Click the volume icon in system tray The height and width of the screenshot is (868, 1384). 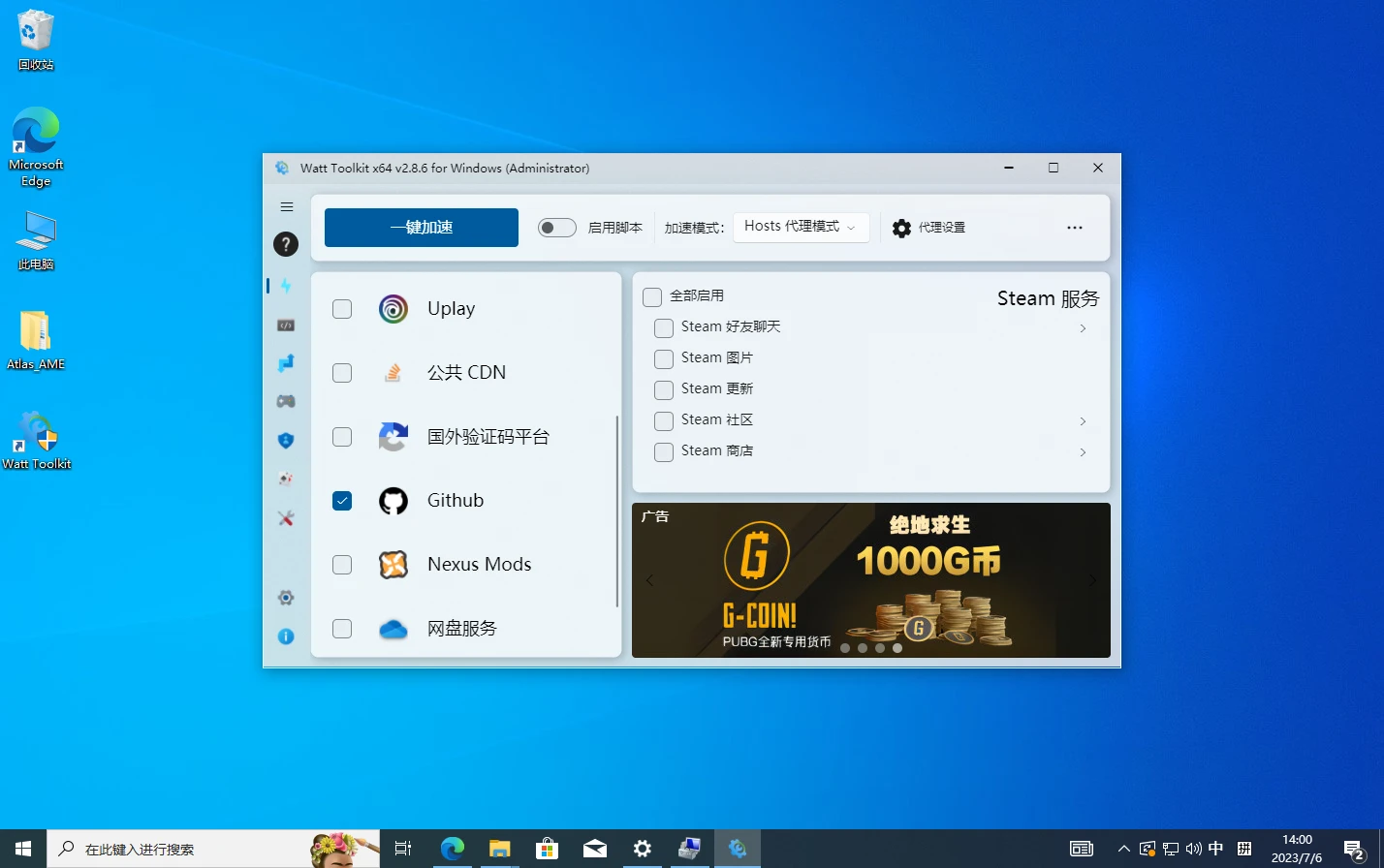coord(1193,849)
